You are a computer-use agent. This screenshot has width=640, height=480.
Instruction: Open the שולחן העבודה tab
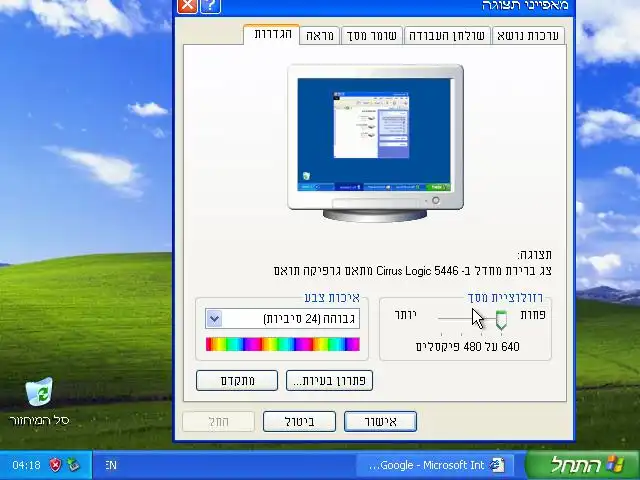447,36
